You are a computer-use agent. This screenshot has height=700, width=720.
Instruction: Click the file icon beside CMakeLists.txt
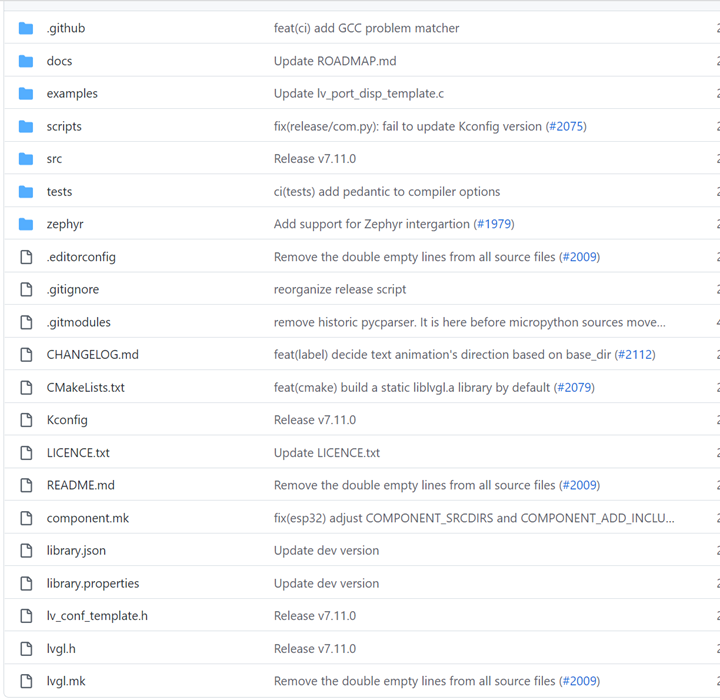(x=26, y=387)
